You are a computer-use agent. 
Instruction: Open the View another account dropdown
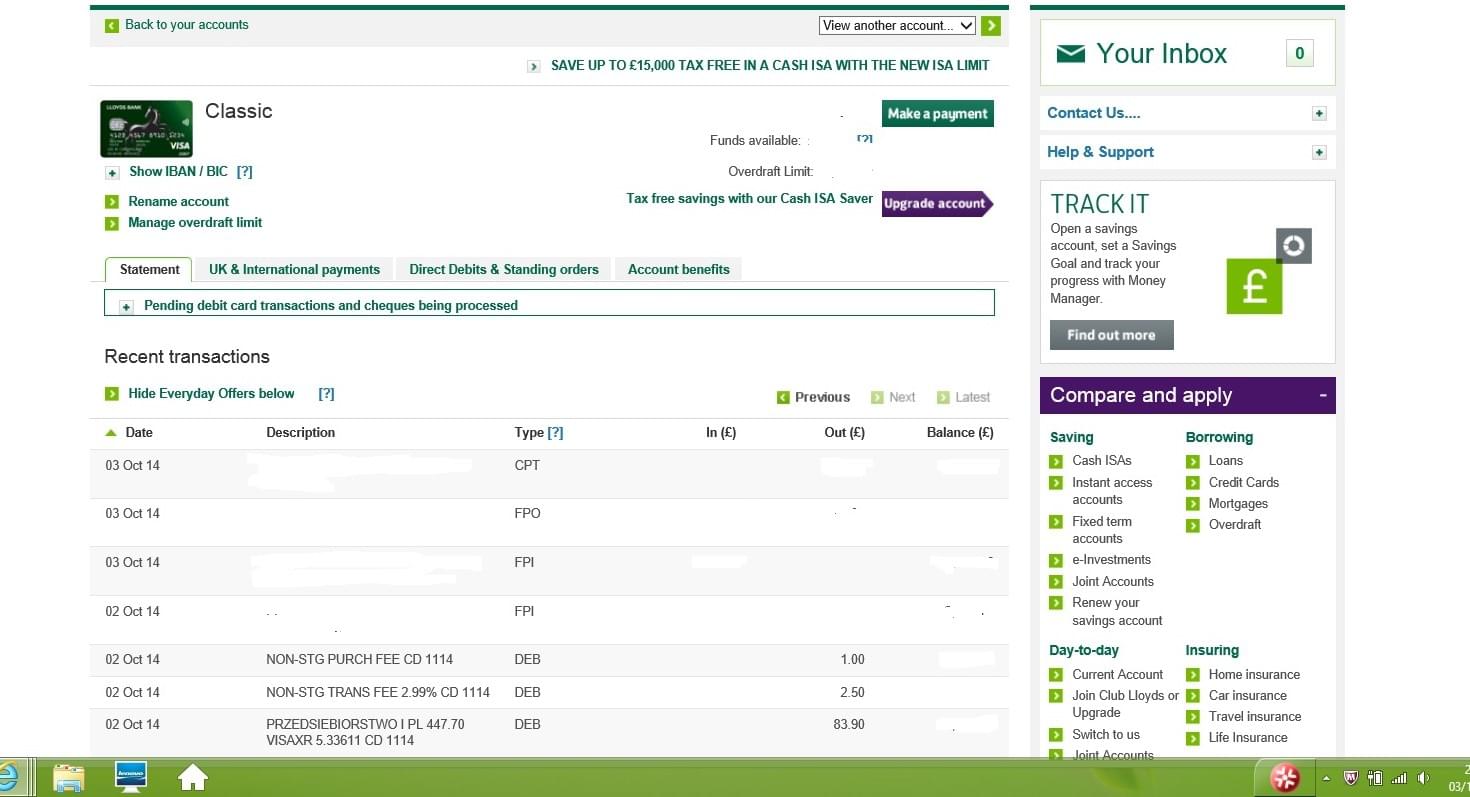(x=897, y=26)
